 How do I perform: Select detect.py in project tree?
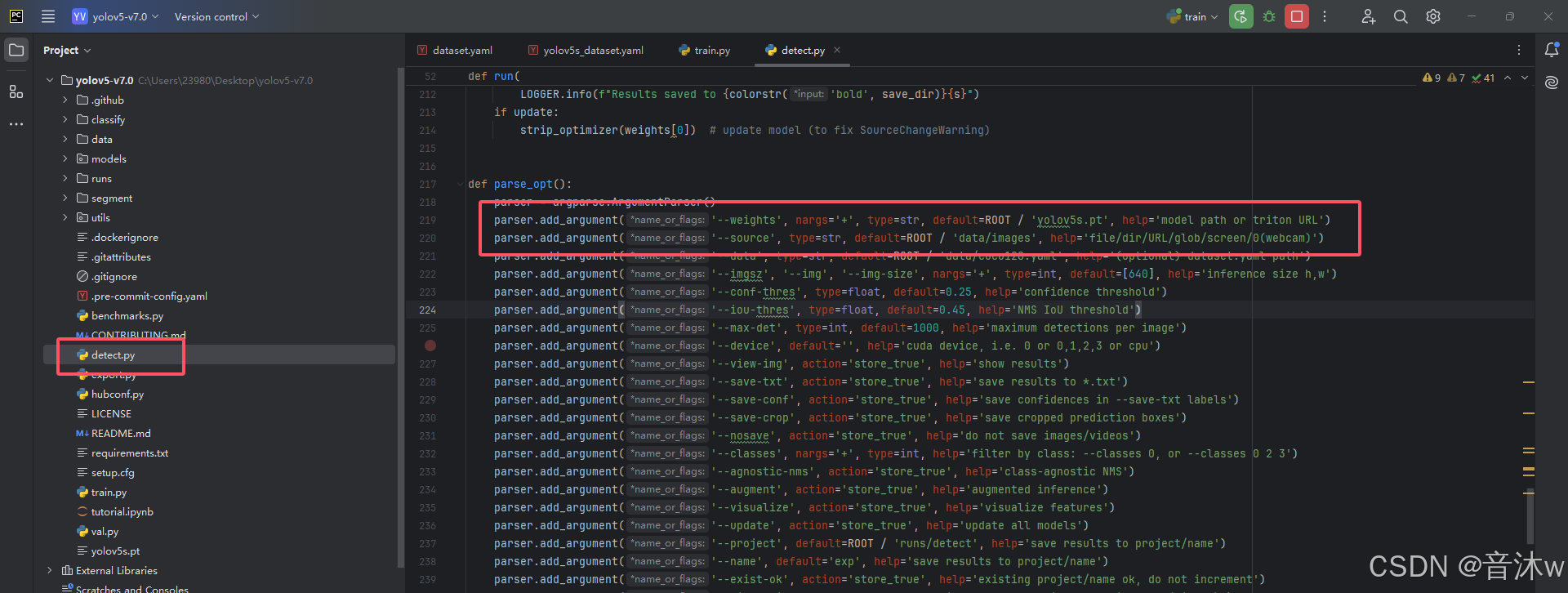(113, 354)
